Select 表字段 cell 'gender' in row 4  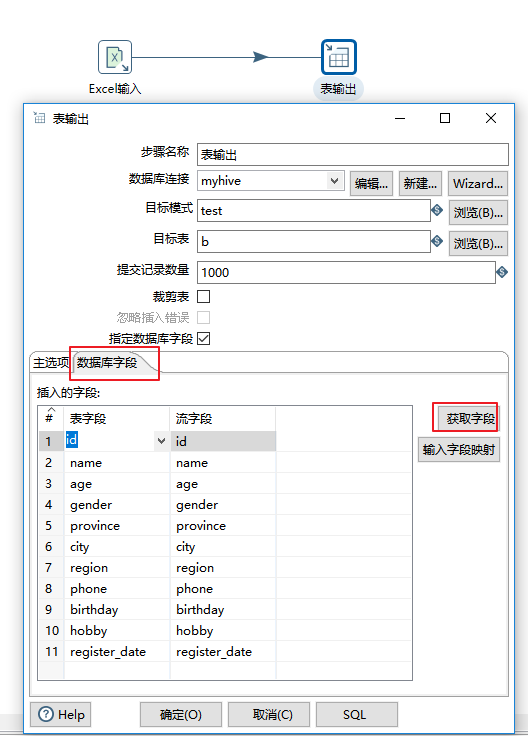[x=116, y=505]
